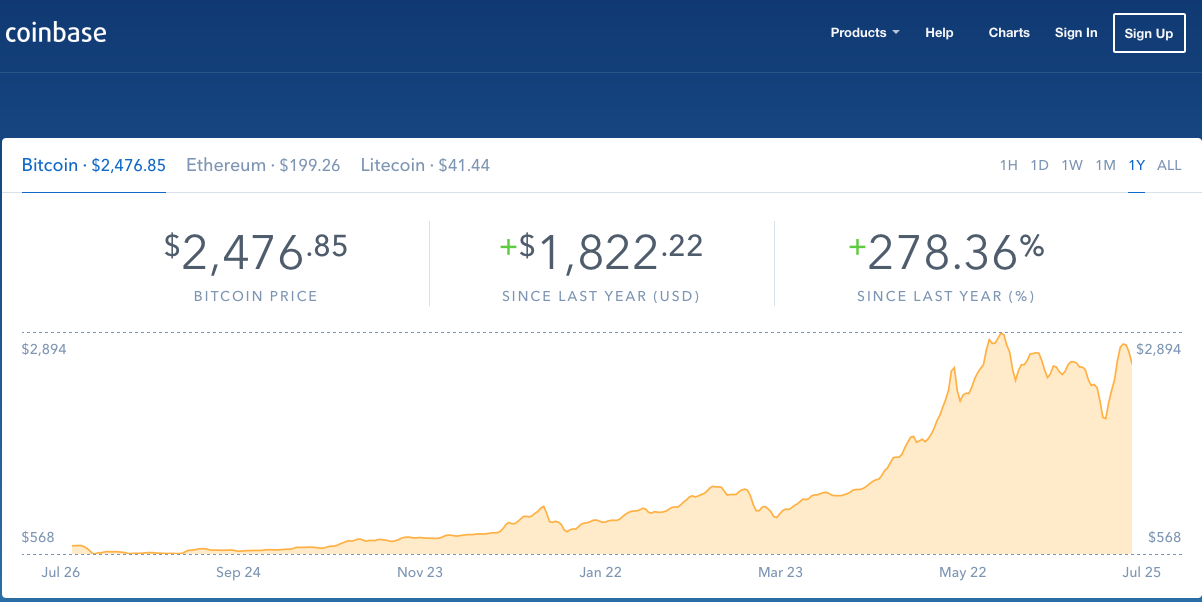1202x602 pixels.
Task: Open the Products dropdown menu
Action: coord(865,33)
